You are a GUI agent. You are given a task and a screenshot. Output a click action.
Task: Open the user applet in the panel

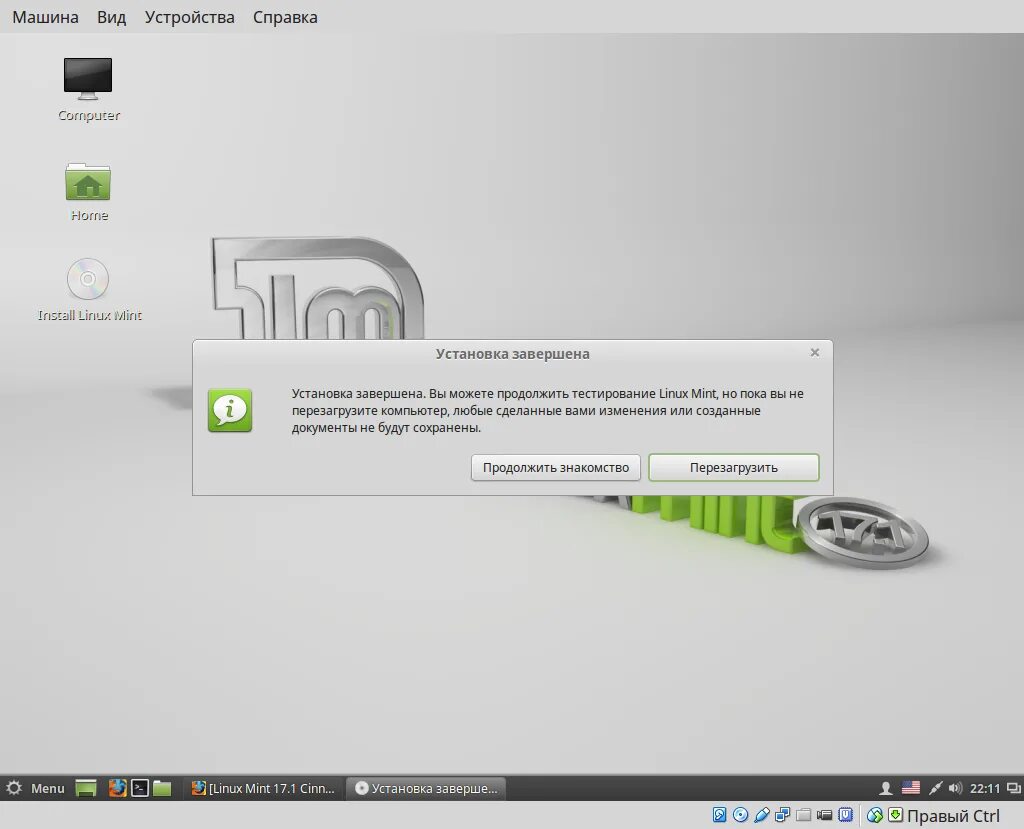point(886,788)
